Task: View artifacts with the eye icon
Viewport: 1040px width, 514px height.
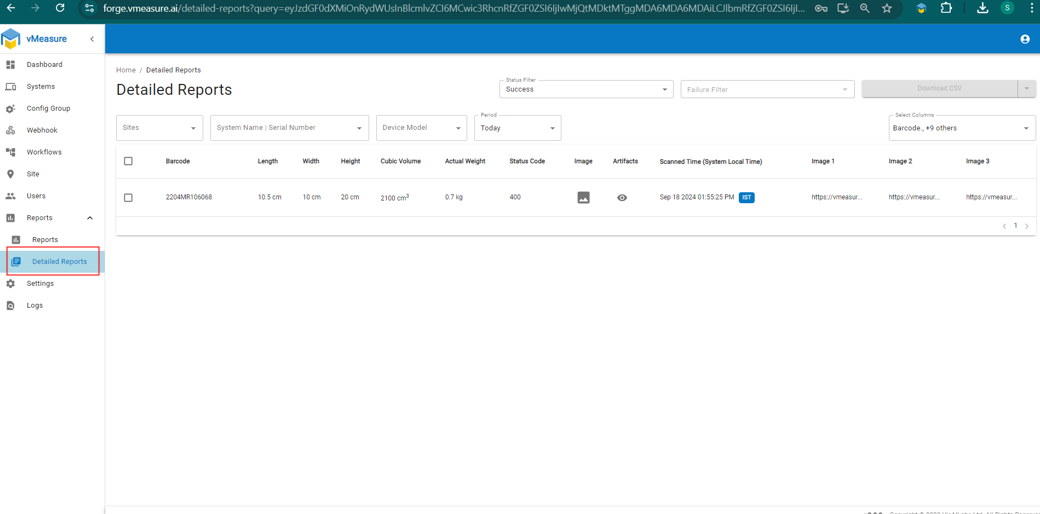Action: point(622,198)
